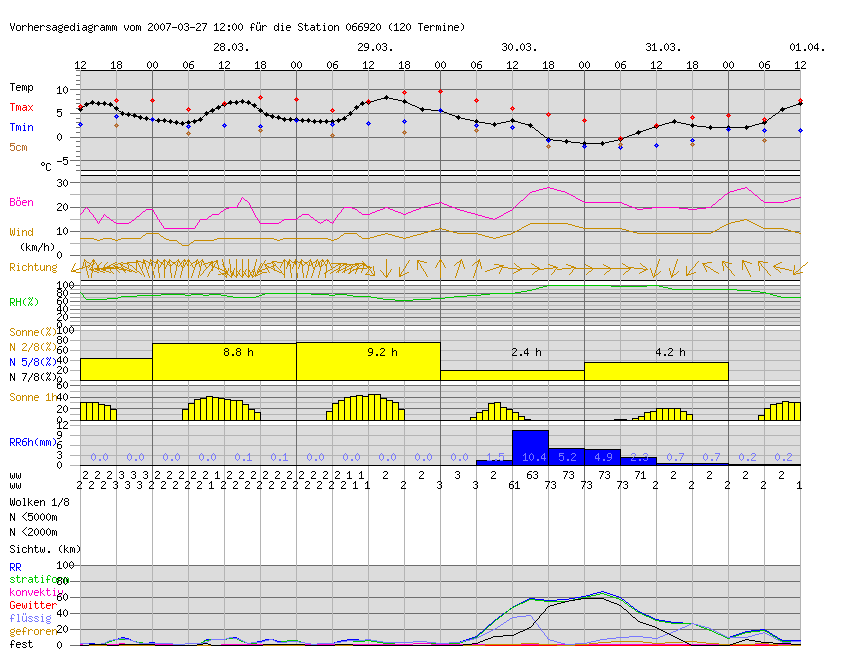The image size is (850, 655).
Task: Click the 'N 7/8(%)' label
Action: coord(33,377)
